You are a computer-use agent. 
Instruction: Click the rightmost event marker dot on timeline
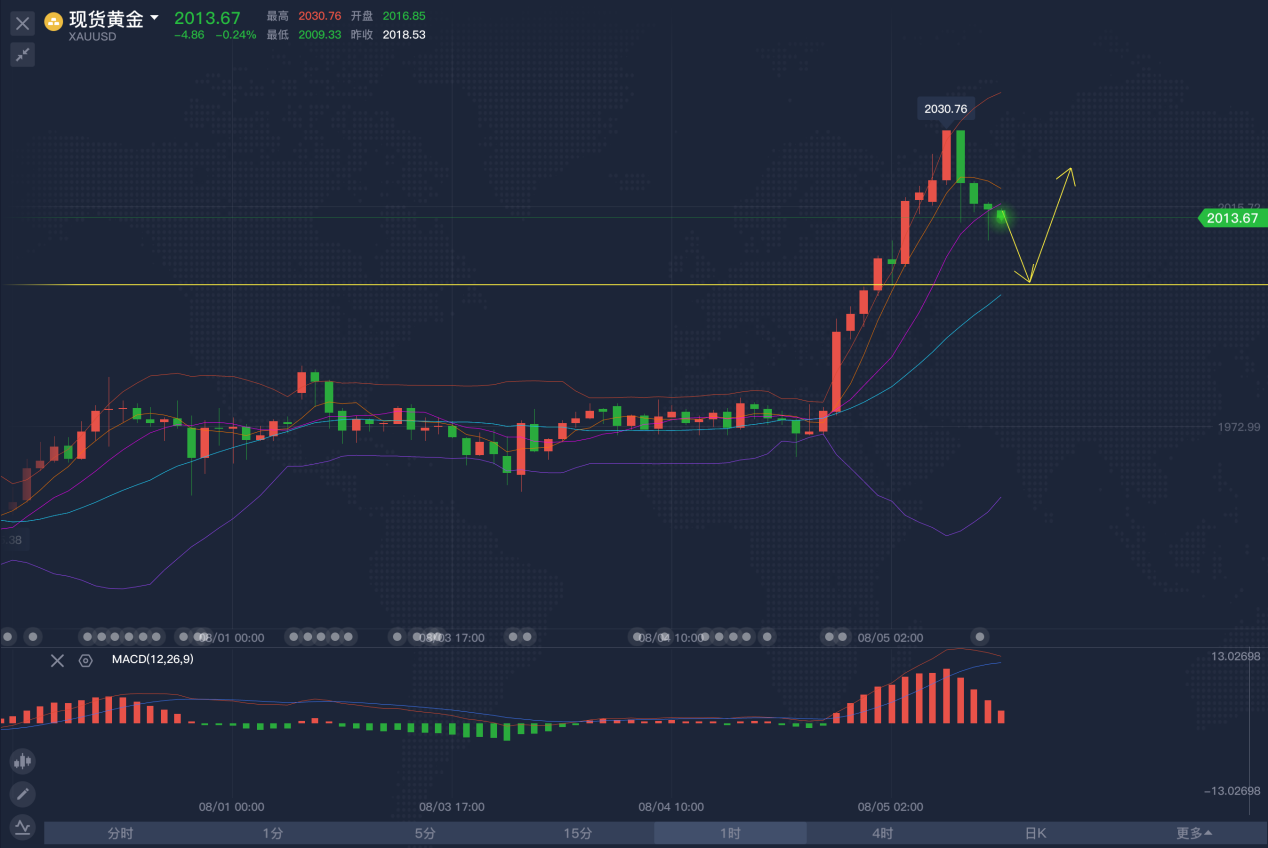point(982,636)
